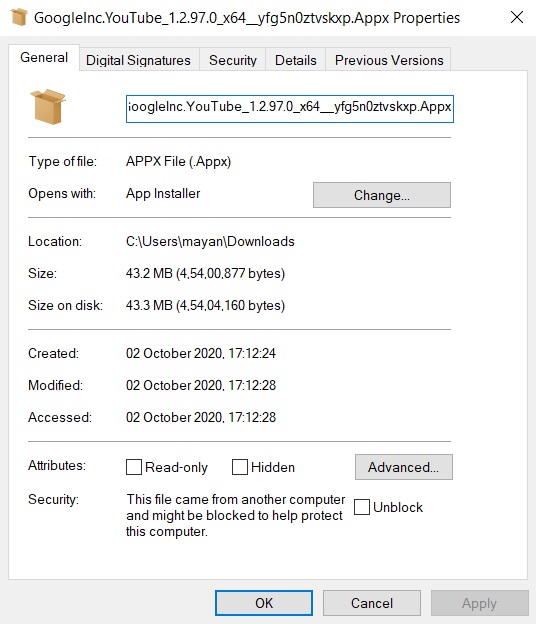This screenshot has width=536, height=624.
Task: Go to the Details tab
Action: 296,60
